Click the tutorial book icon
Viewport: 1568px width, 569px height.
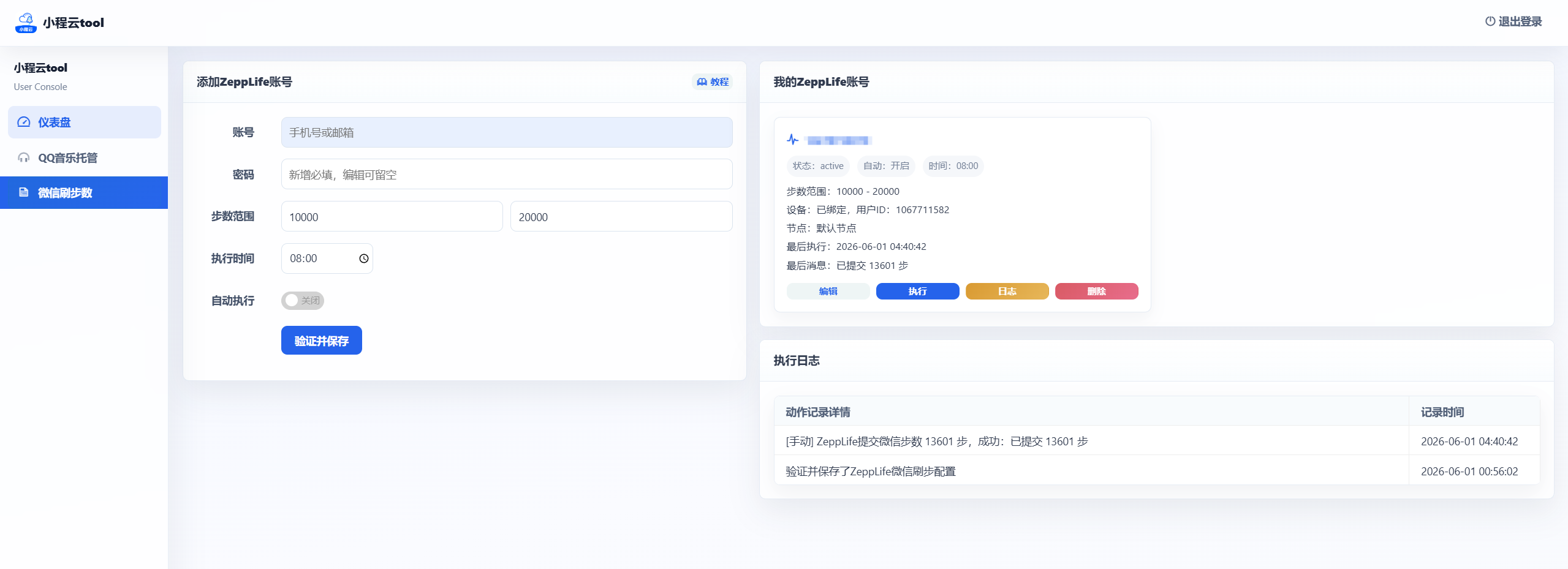(702, 82)
